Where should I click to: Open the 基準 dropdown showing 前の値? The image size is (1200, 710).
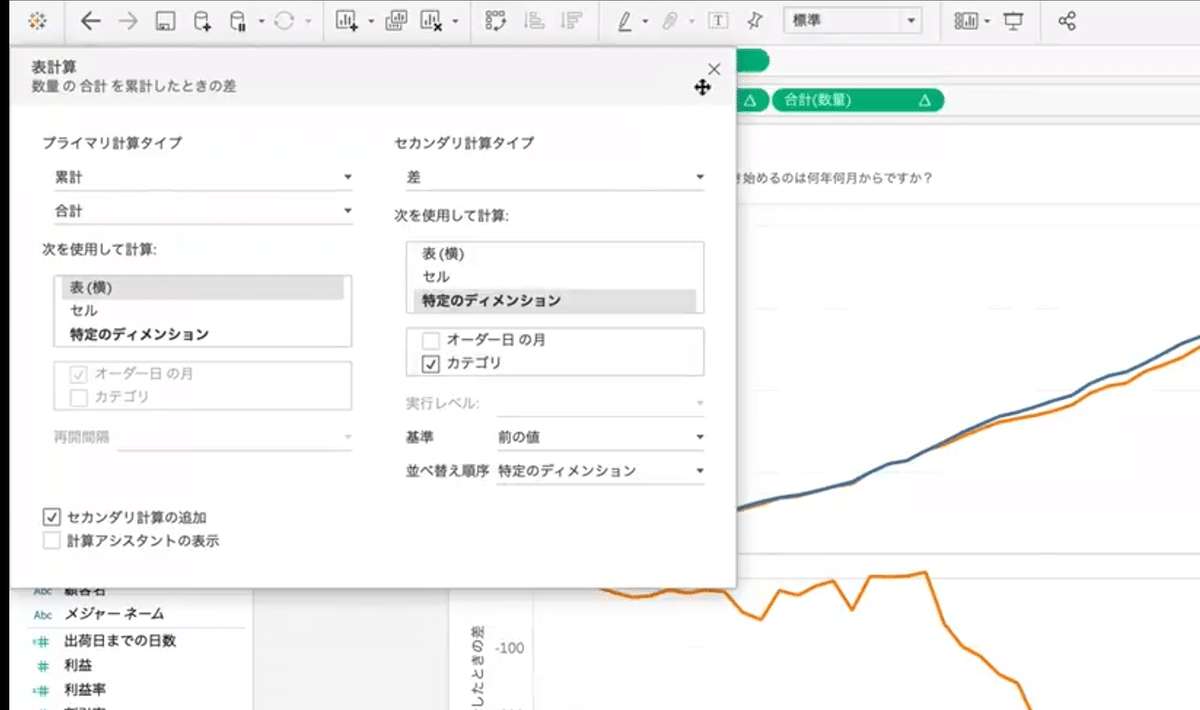tap(600, 435)
